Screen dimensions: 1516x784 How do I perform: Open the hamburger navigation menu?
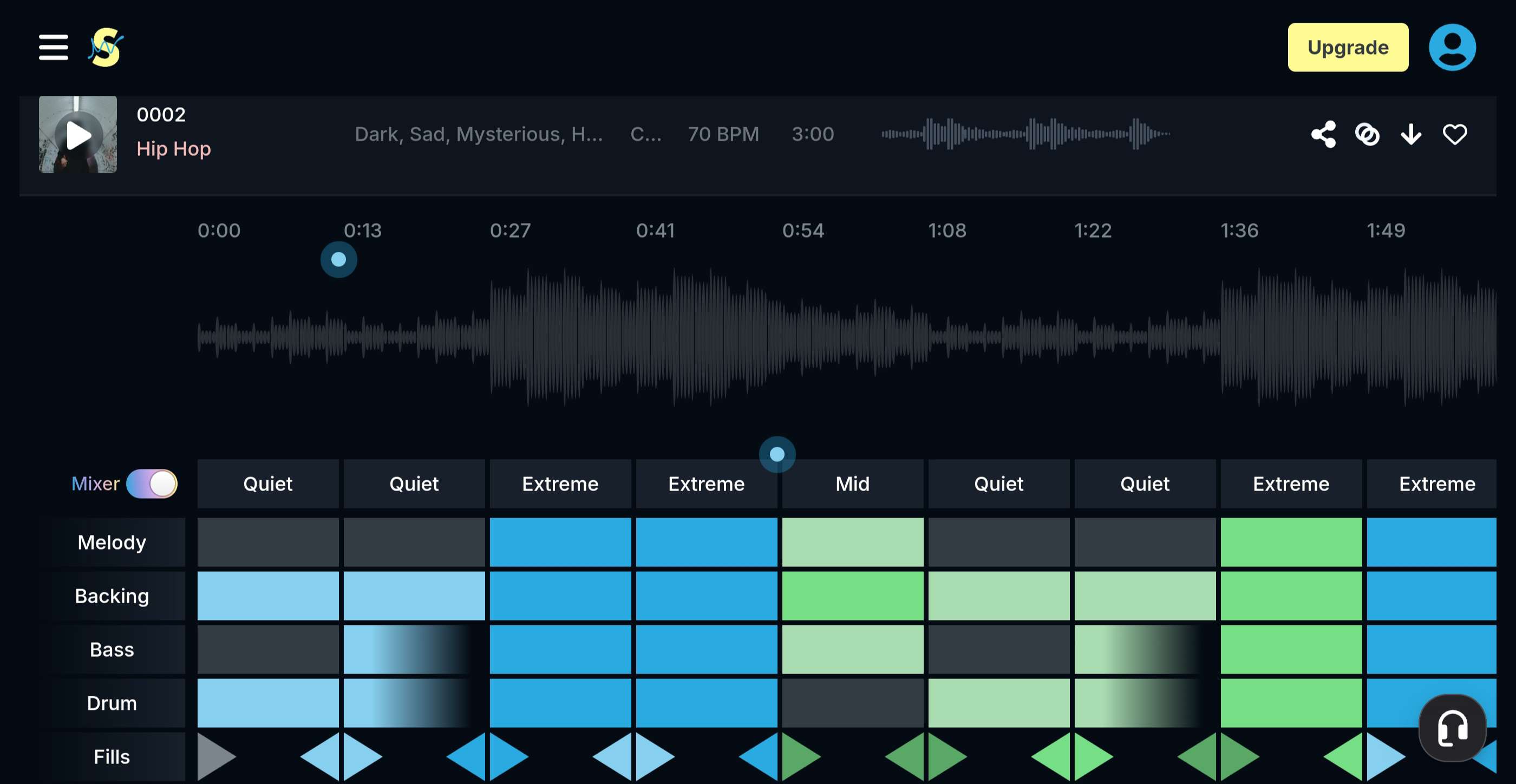(x=53, y=48)
